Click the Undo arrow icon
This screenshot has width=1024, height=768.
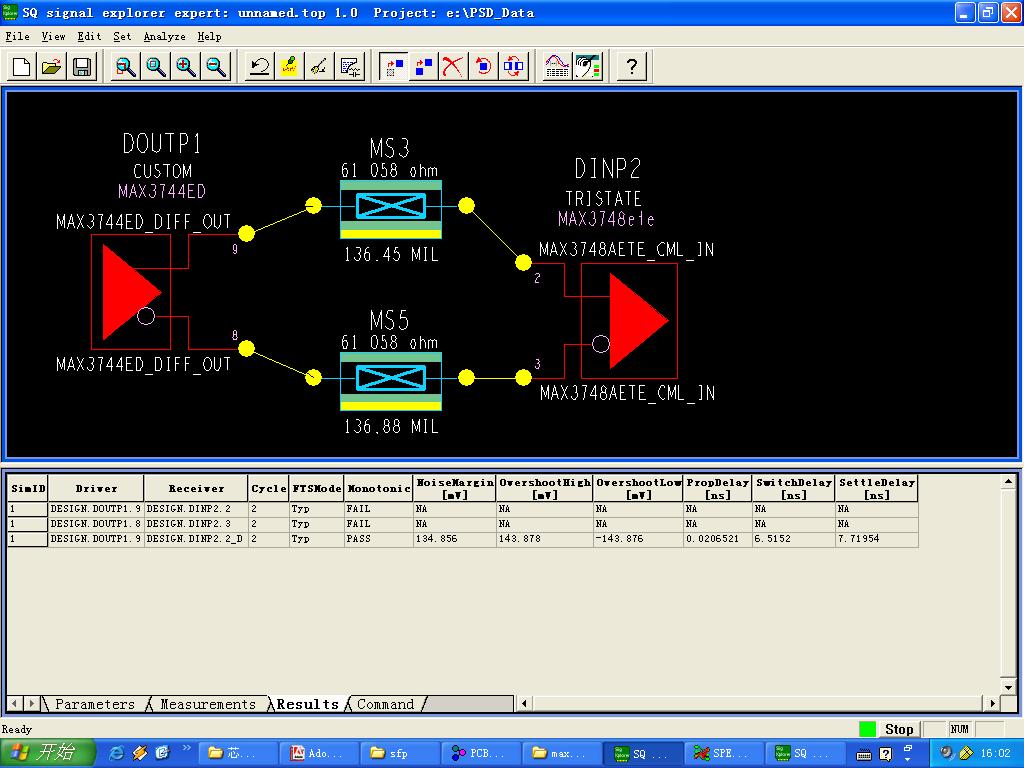click(x=259, y=67)
